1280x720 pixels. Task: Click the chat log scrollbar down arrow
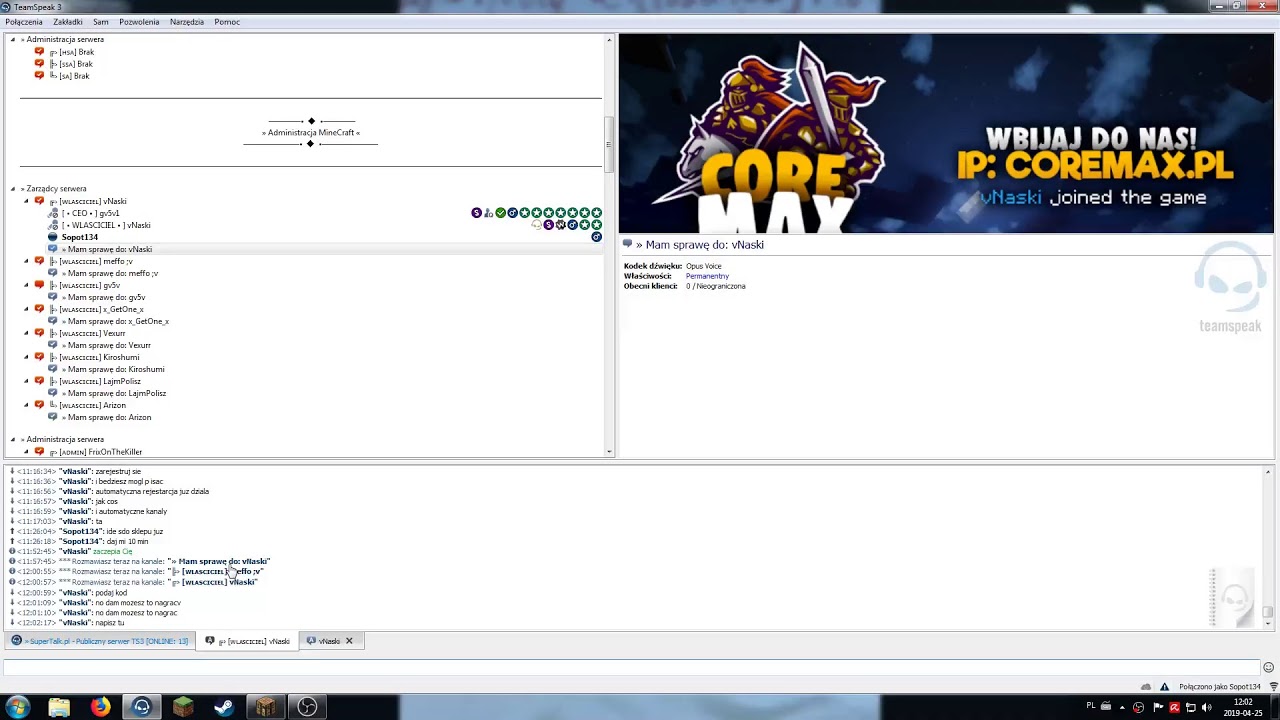click(1268, 623)
